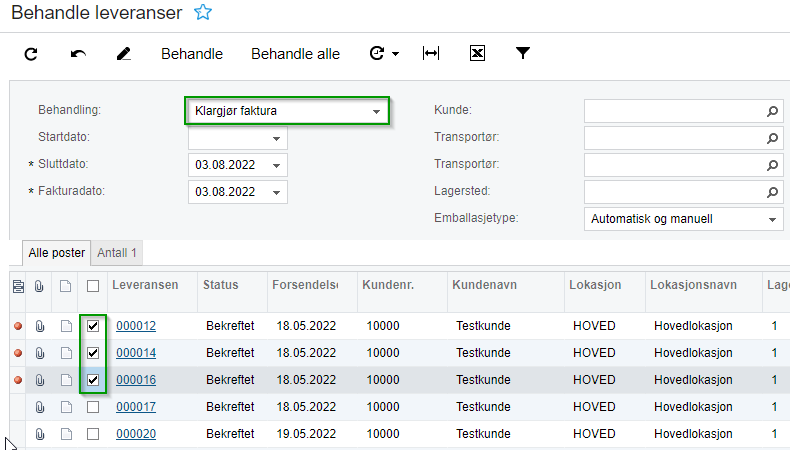This screenshot has width=790, height=450.
Task: Click the undo arrow icon
Action: pos(78,54)
